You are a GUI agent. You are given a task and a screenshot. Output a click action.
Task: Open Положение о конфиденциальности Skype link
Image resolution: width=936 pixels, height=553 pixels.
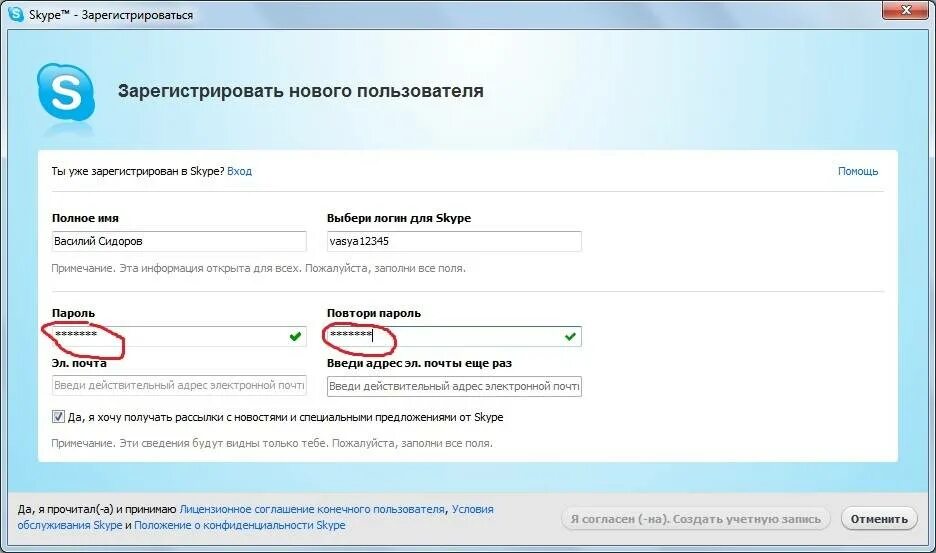pyautogui.click(x=239, y=525)
